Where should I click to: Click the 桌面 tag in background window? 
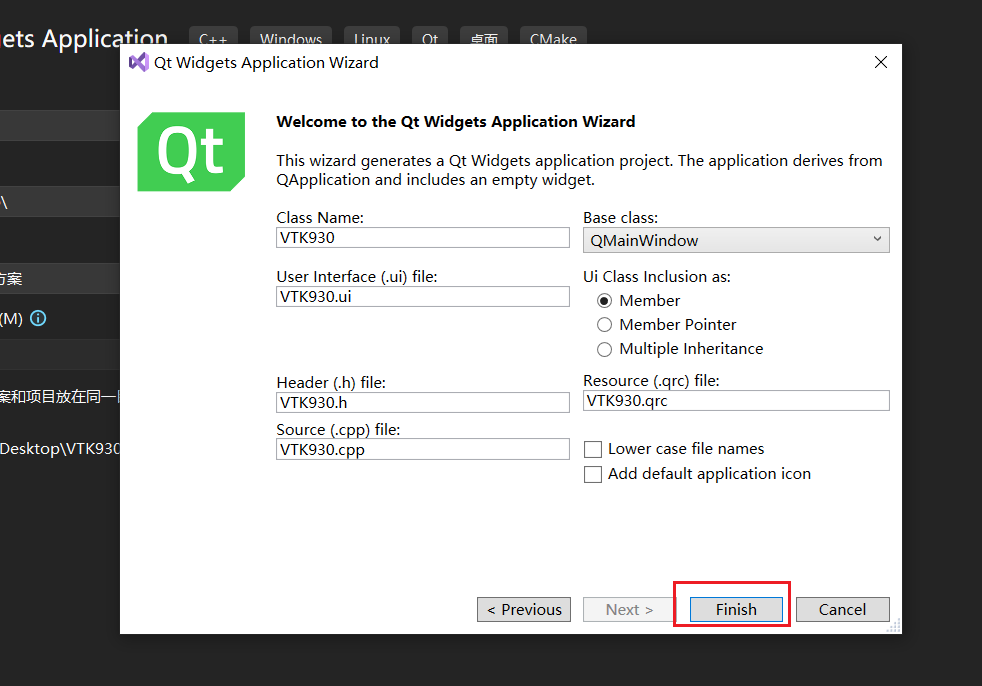coord(483,36)
